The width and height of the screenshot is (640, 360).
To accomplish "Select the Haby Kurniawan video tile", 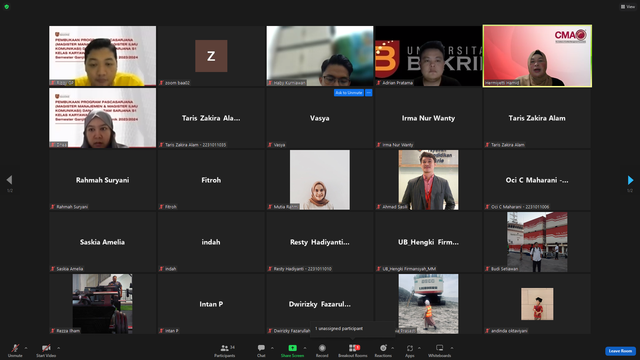I will pos(320,56).
